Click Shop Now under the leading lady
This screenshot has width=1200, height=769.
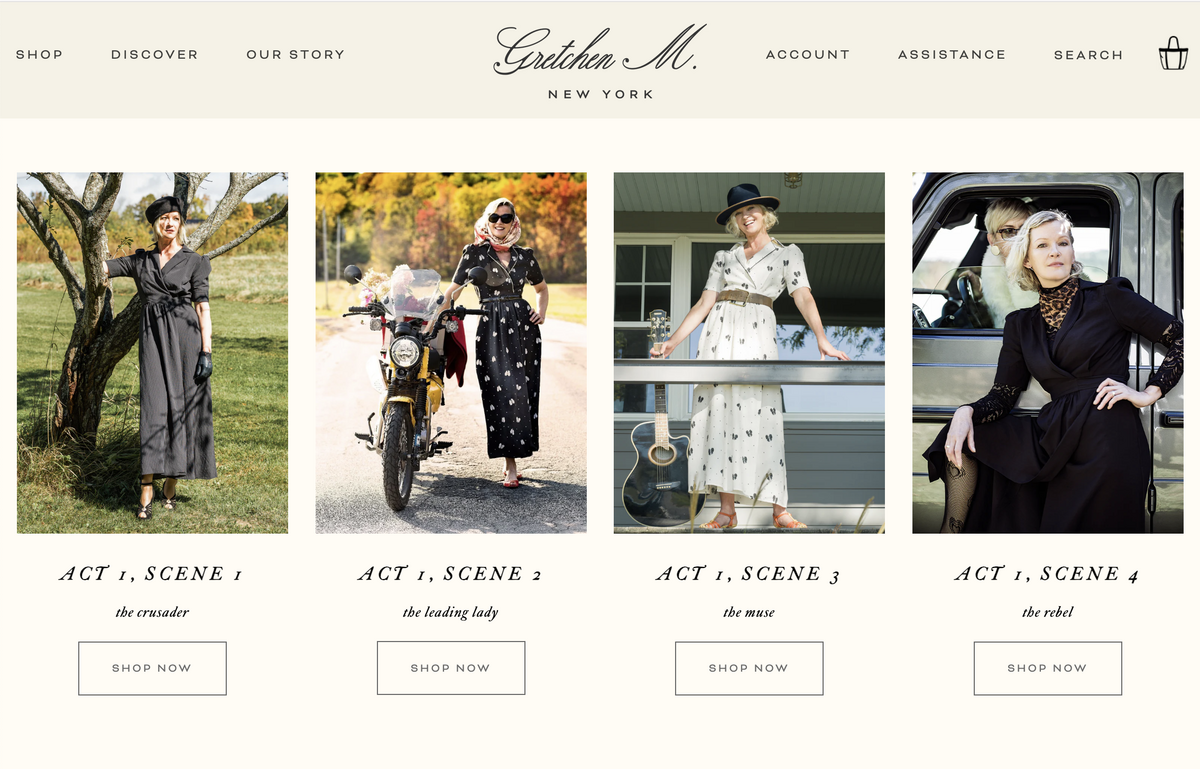coord(451,668)
